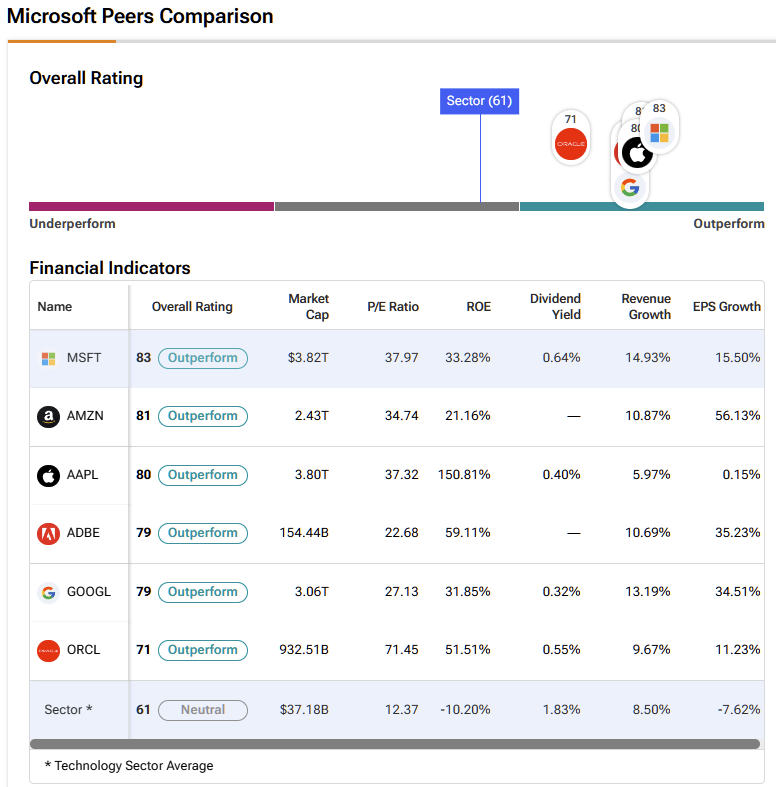The height and width of the screenshot is (787, 776).
Task: Click the Overall Rating column header
Action: tap(192, 306)
